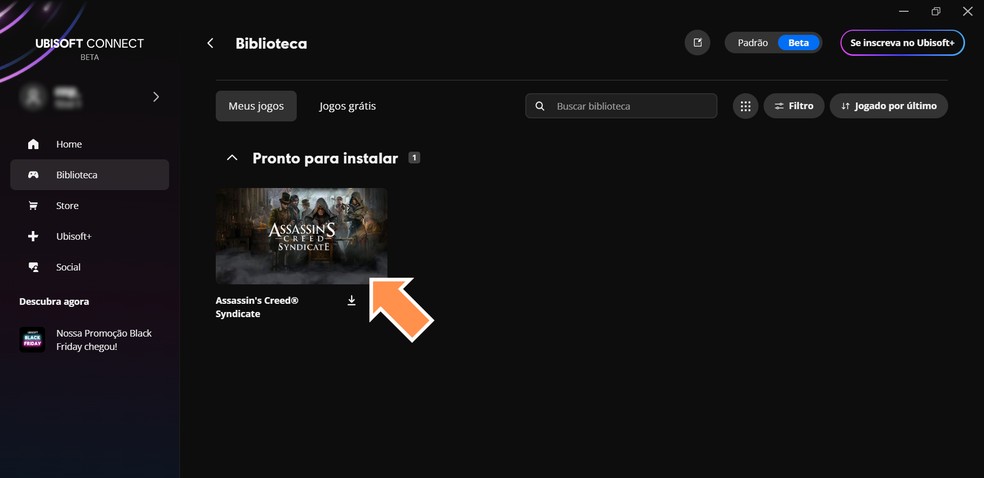
Task: Go back using the arrow beside Biblioteca
Action: tap(210, 43)
